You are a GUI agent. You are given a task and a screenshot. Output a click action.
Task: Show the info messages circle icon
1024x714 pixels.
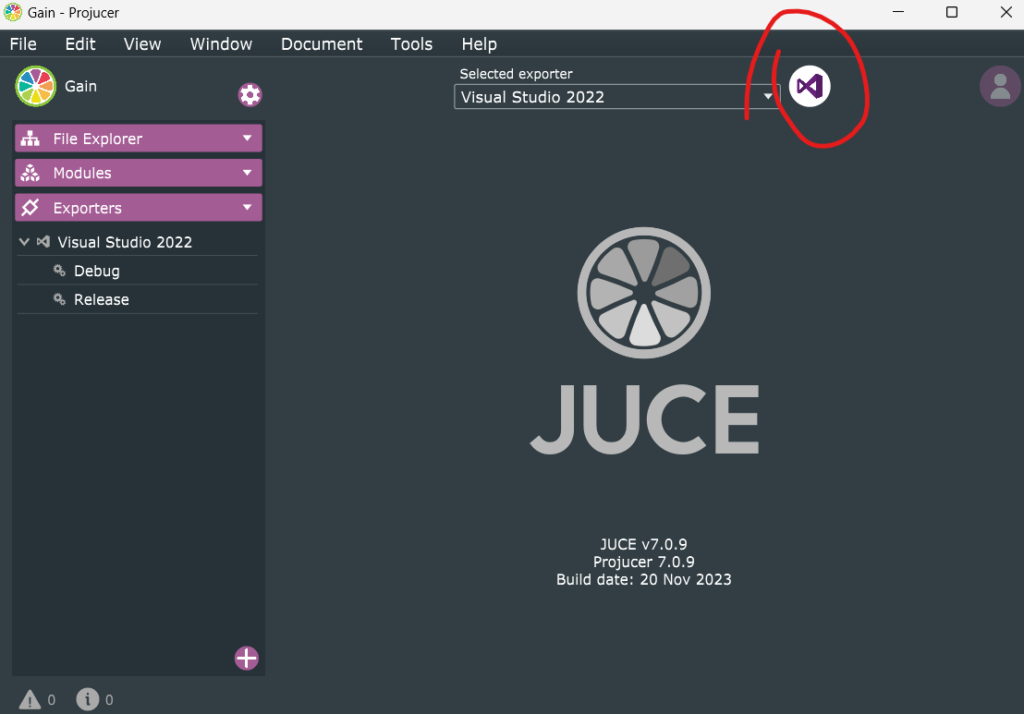88,700
